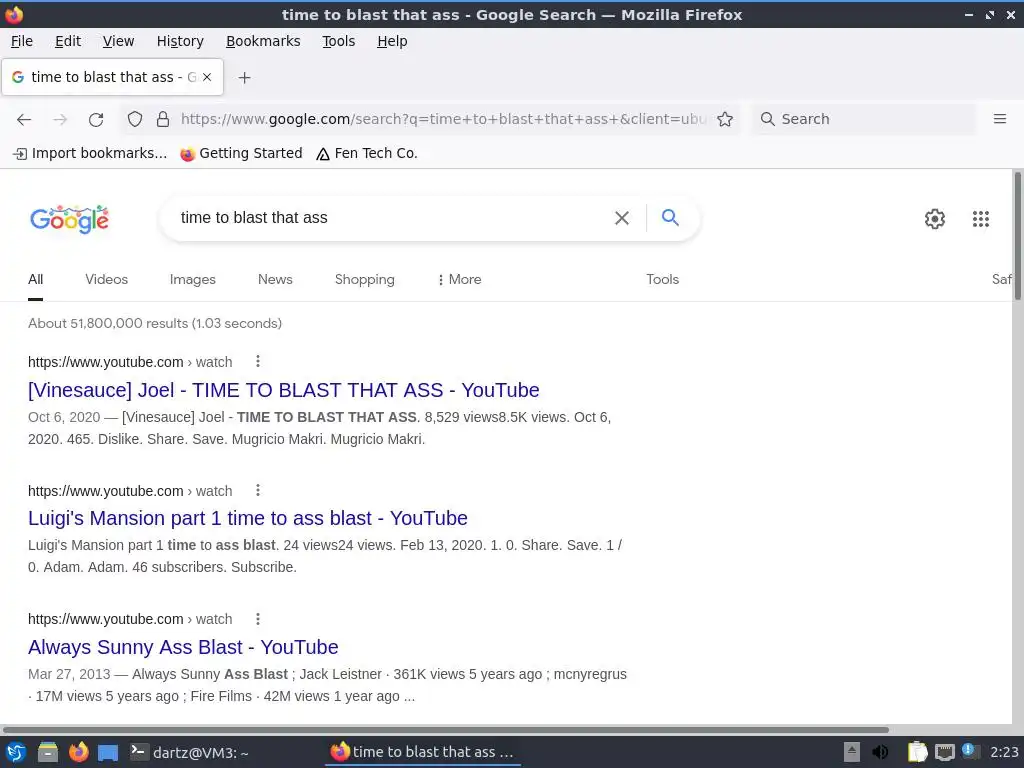Open Google quick settings gear
This screenshot has height=768, width=1024.
tap(935, 219)
